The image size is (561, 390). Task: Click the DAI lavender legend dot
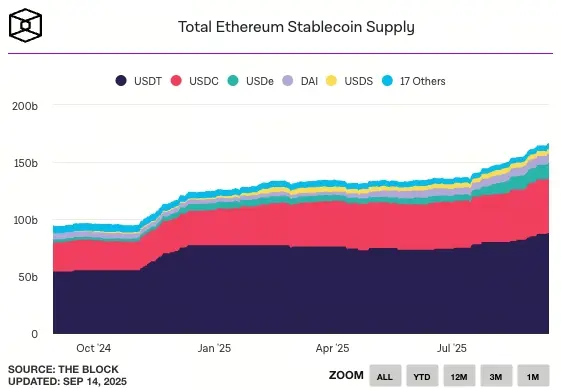tap(288, 81)
